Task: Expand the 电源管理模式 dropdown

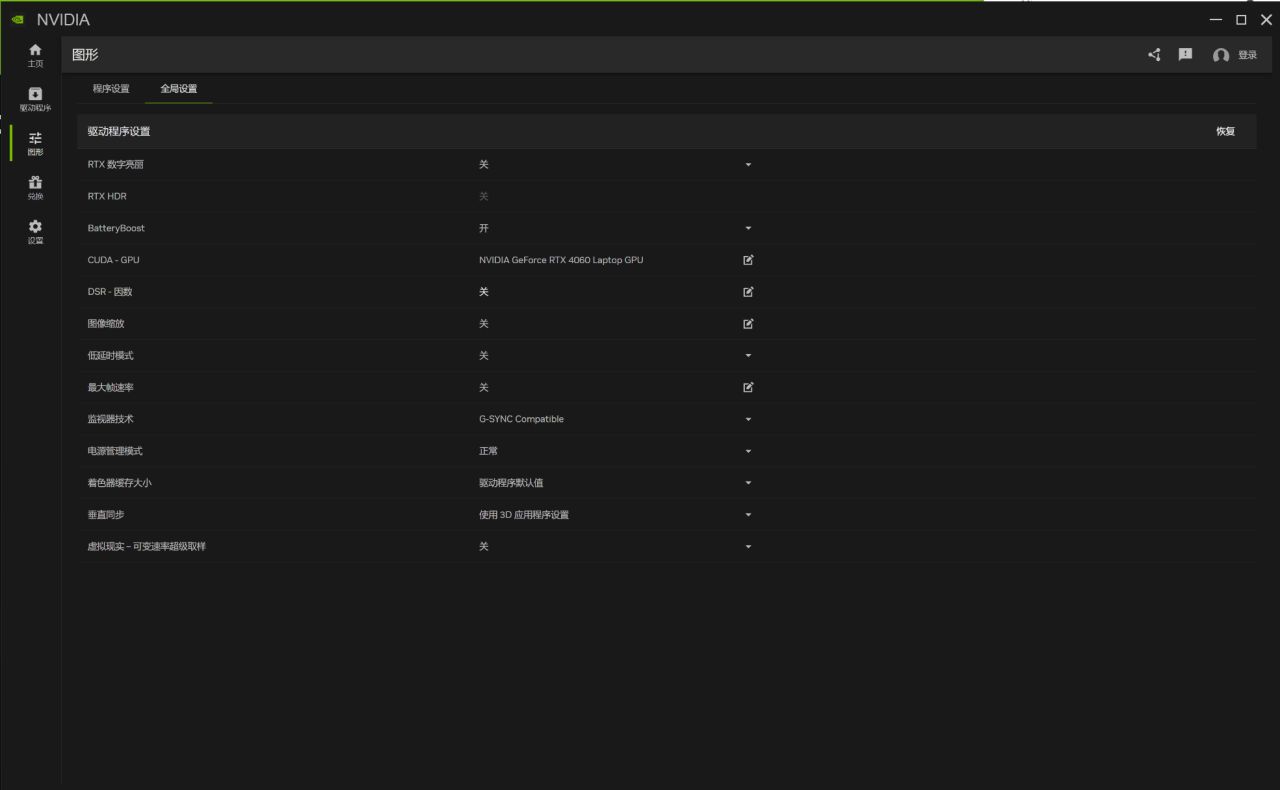Action: pos(748,451)
